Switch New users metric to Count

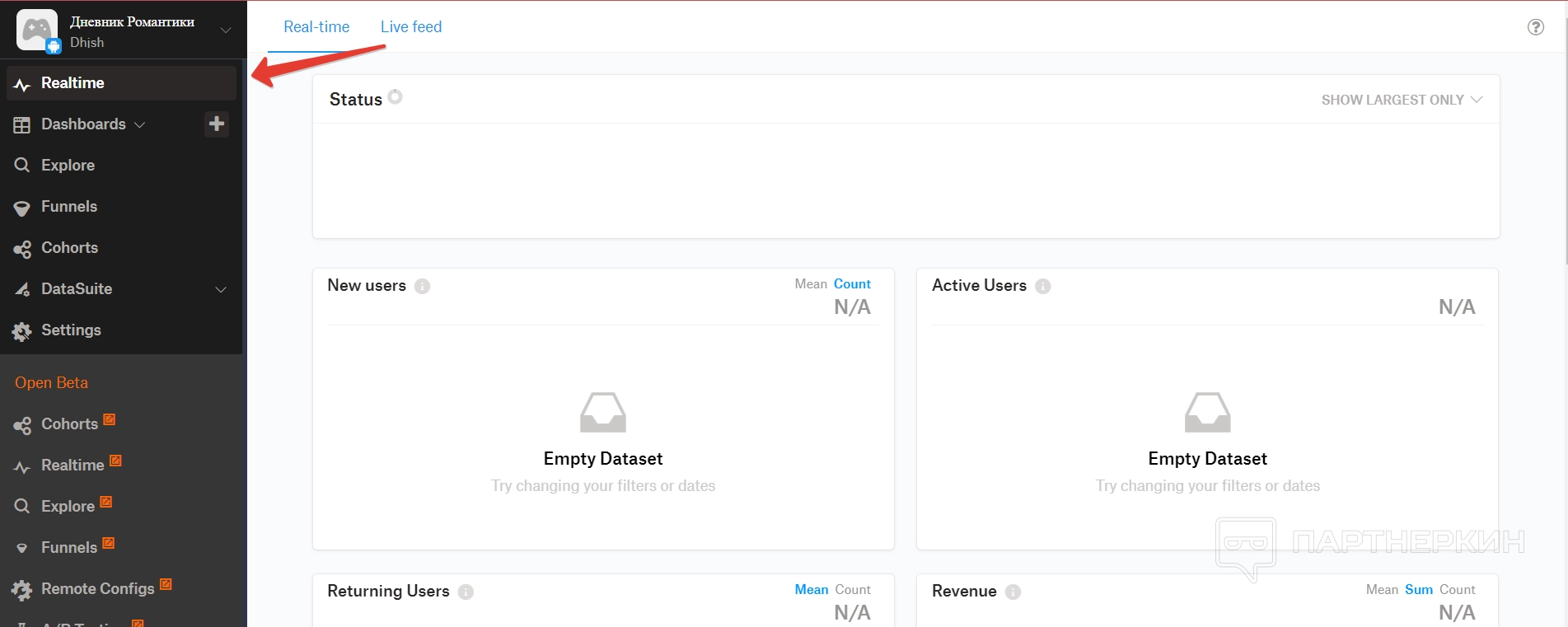pyautogui.click(x=852, y=284)
